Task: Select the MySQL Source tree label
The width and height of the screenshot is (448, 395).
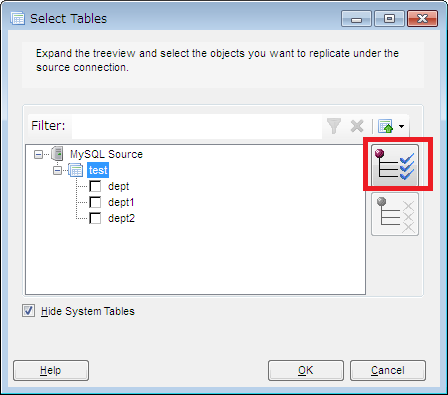Action: point(106,154)
